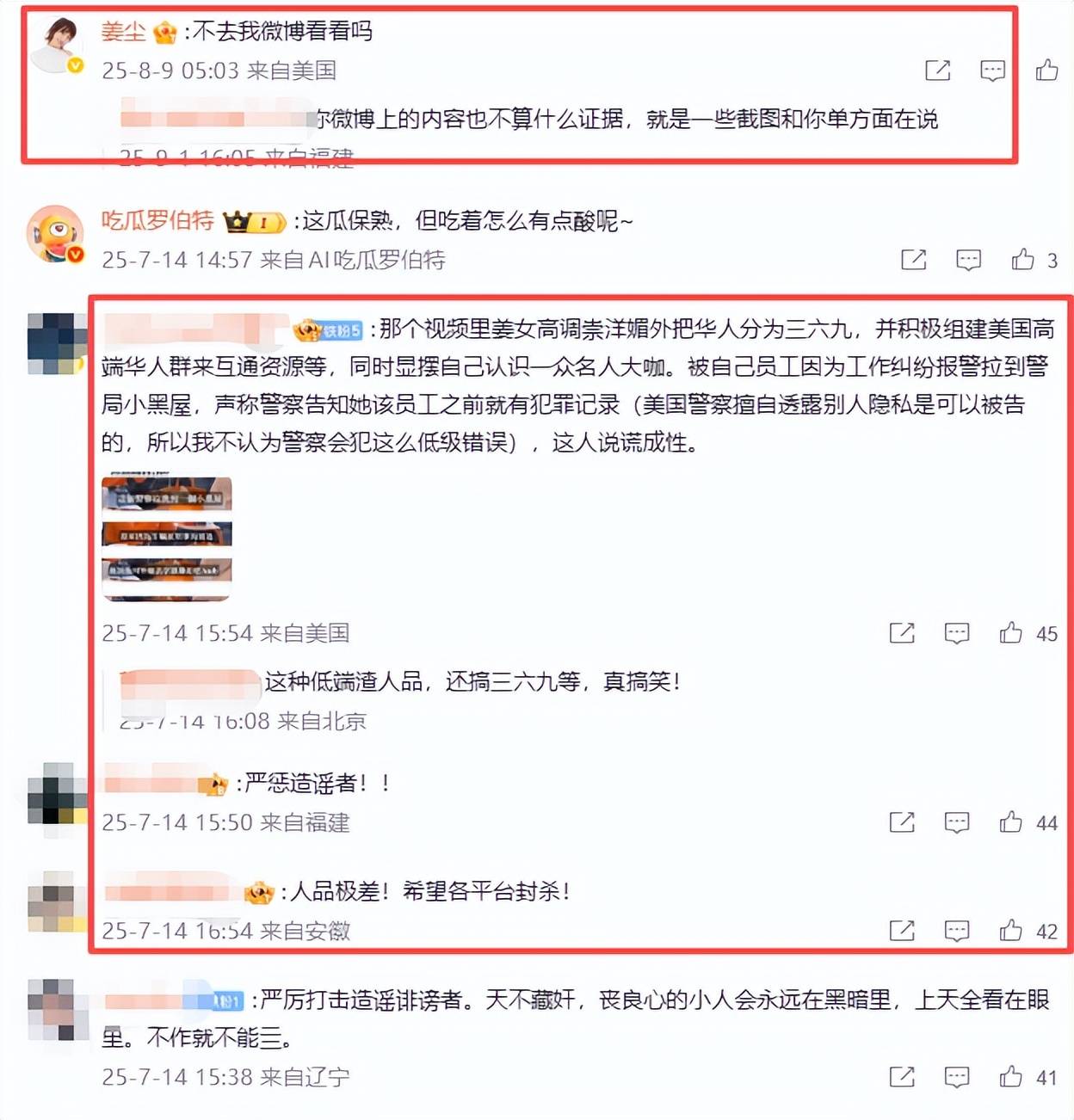Like the 严惩造谣者 comment

pyautogui.click(x=1010, y=822)
